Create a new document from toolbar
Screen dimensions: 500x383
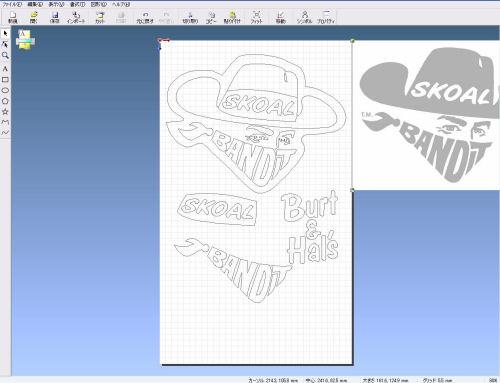(13, 17)
